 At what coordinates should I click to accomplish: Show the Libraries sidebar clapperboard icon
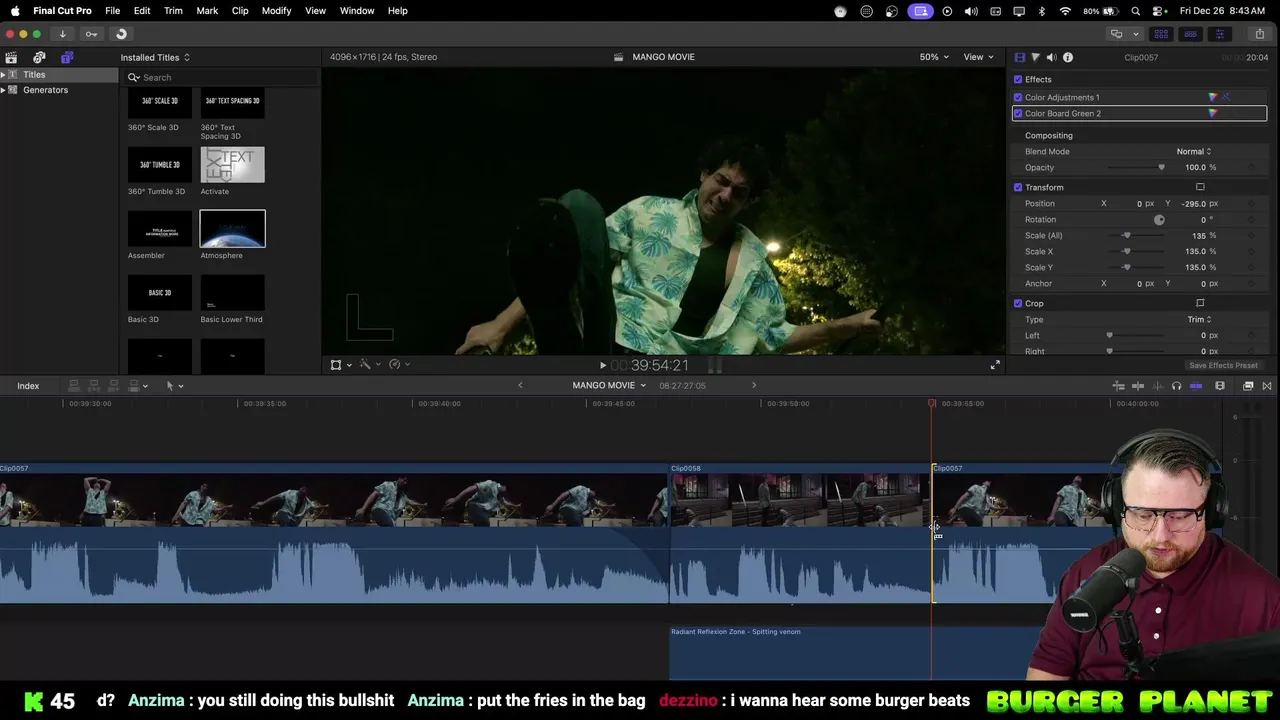[11, 57]
